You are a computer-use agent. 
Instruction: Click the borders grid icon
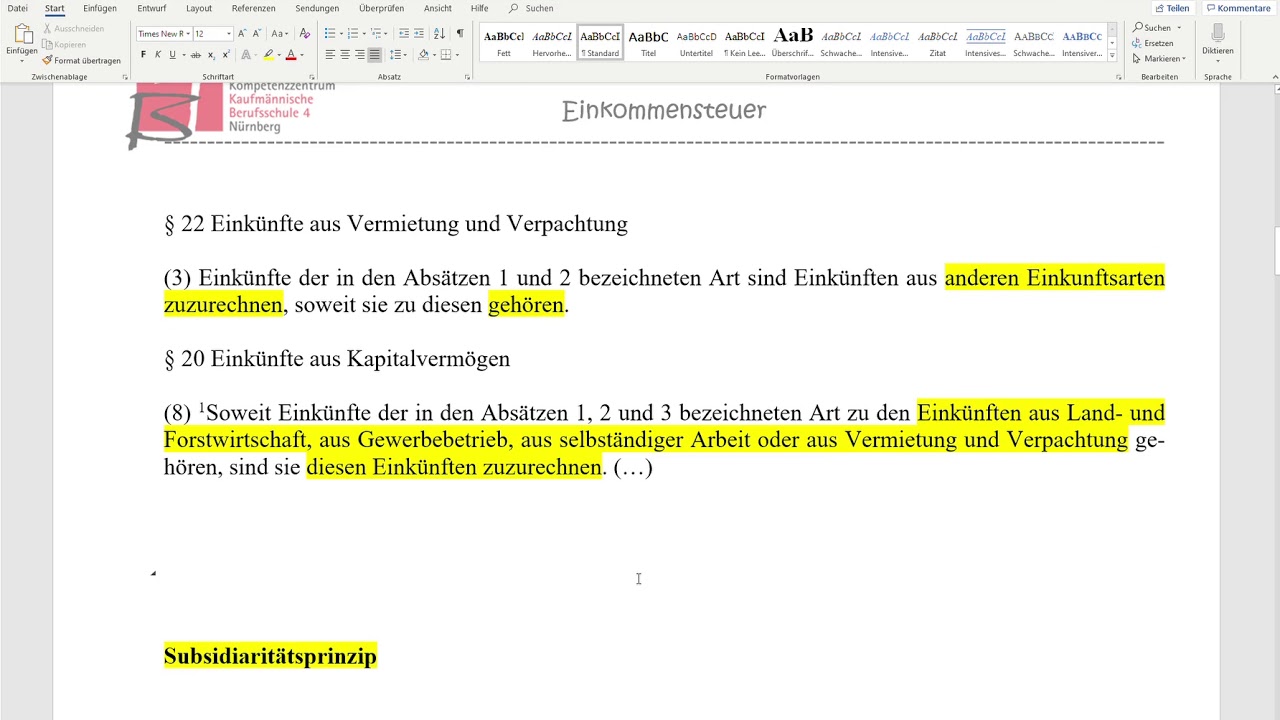pos(446,55)
